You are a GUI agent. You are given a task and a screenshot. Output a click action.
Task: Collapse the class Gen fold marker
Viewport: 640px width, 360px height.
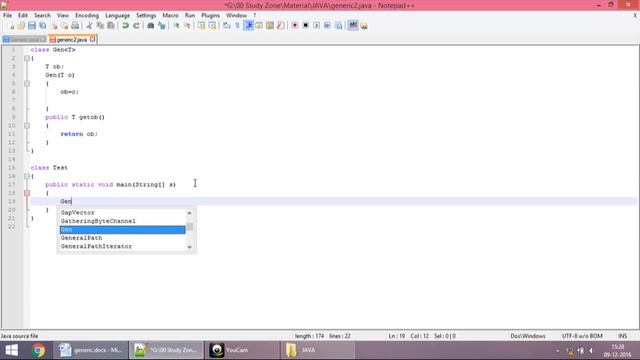[x=27, y=58]
